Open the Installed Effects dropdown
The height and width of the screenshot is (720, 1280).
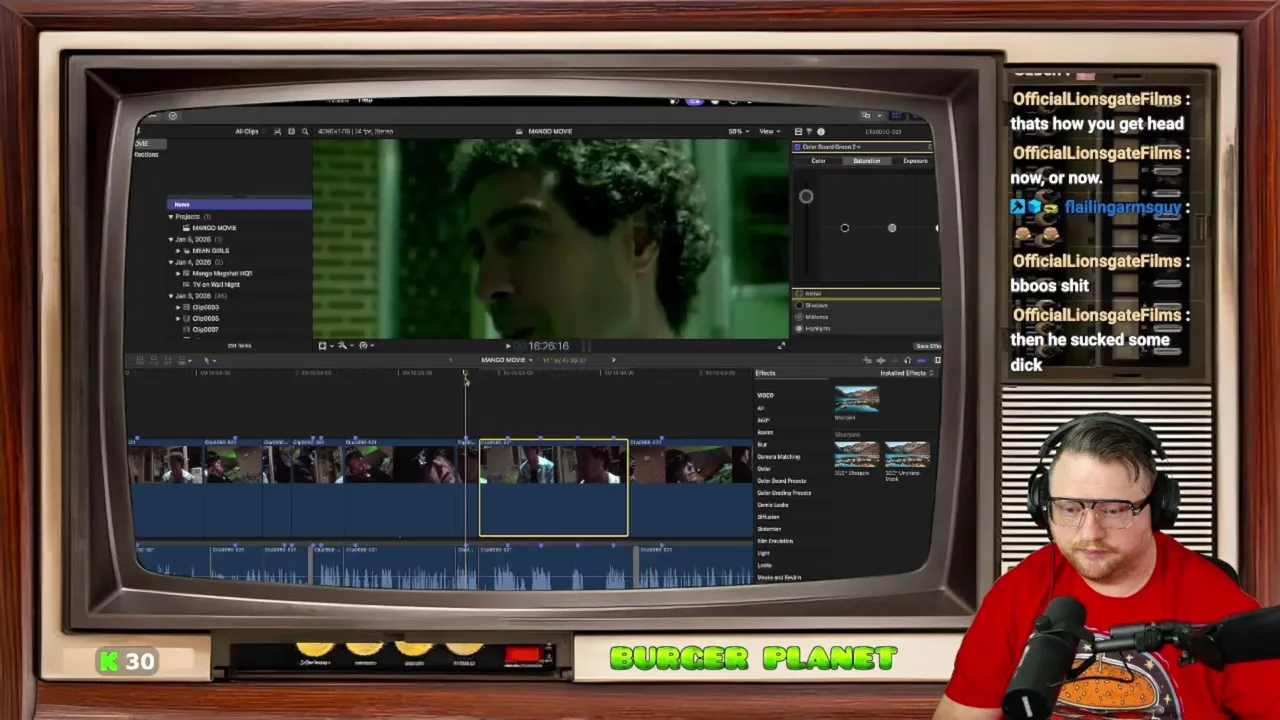906,373
